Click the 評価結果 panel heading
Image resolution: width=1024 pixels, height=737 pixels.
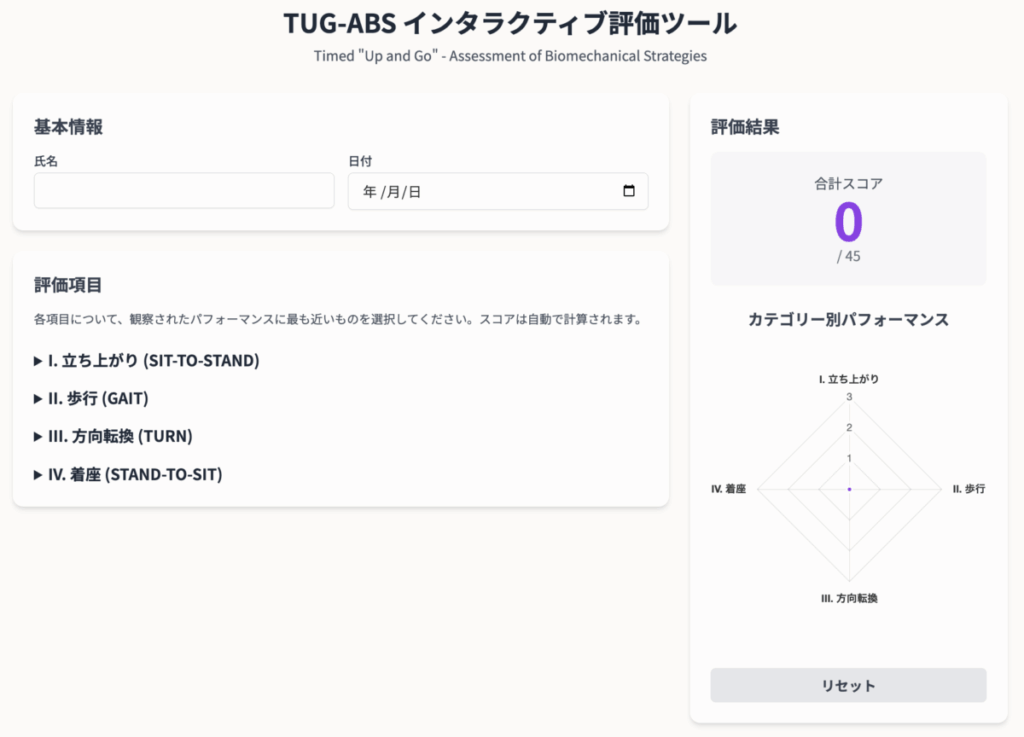(745, 127)
